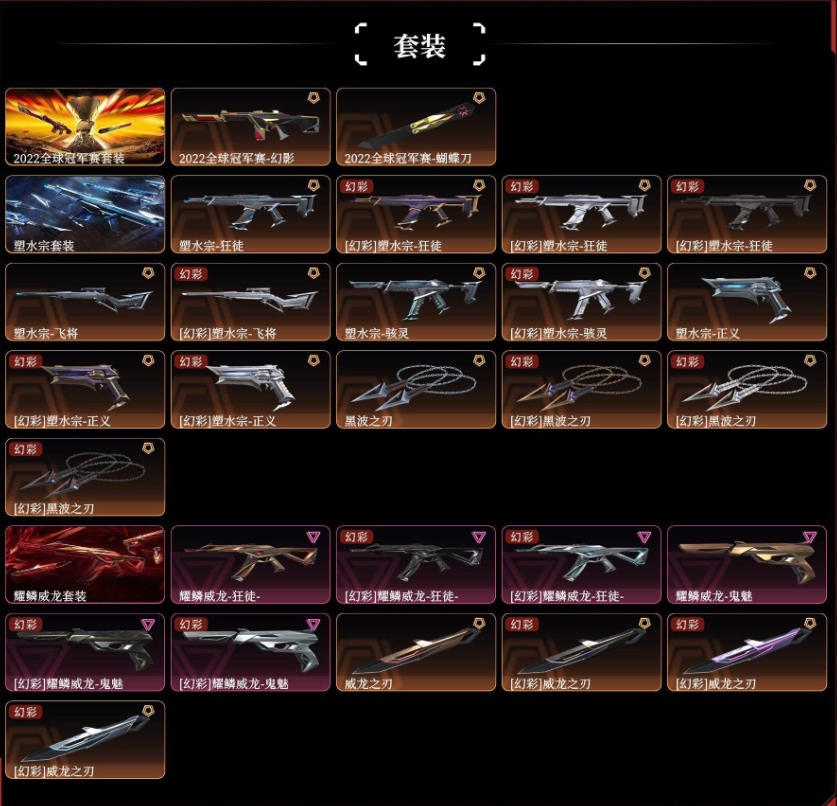Click the tier badge icon on 2022全球冠军赛-蝴蝶刀
The width and height of the screenshot is (837, 806).
click(479, 98)
